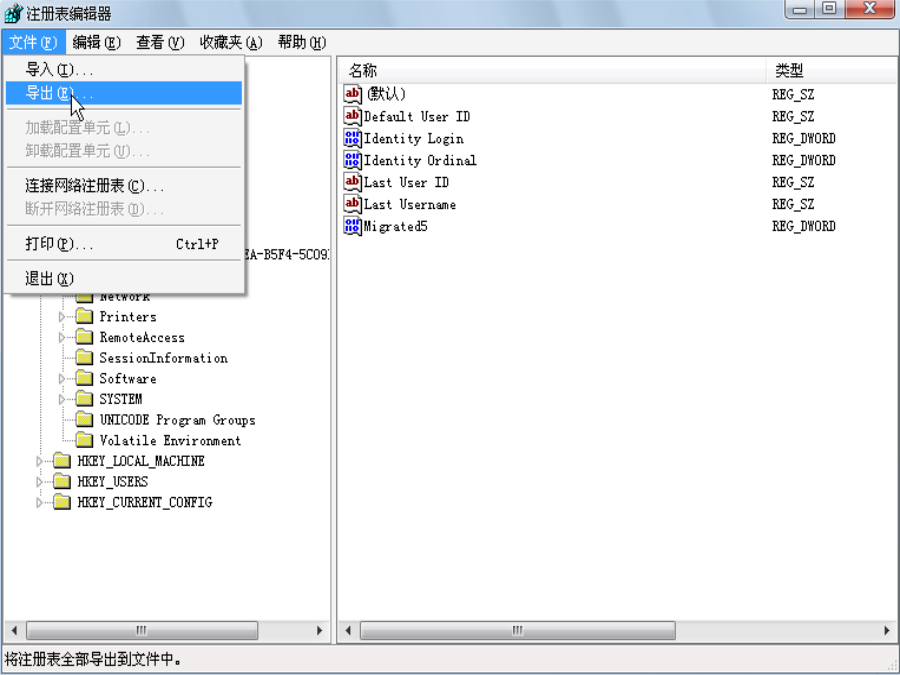The width and height of the screenshot is (900, 675).
Task: Click the SYSTEM folder icon
Action: click(x=84, y=399)
